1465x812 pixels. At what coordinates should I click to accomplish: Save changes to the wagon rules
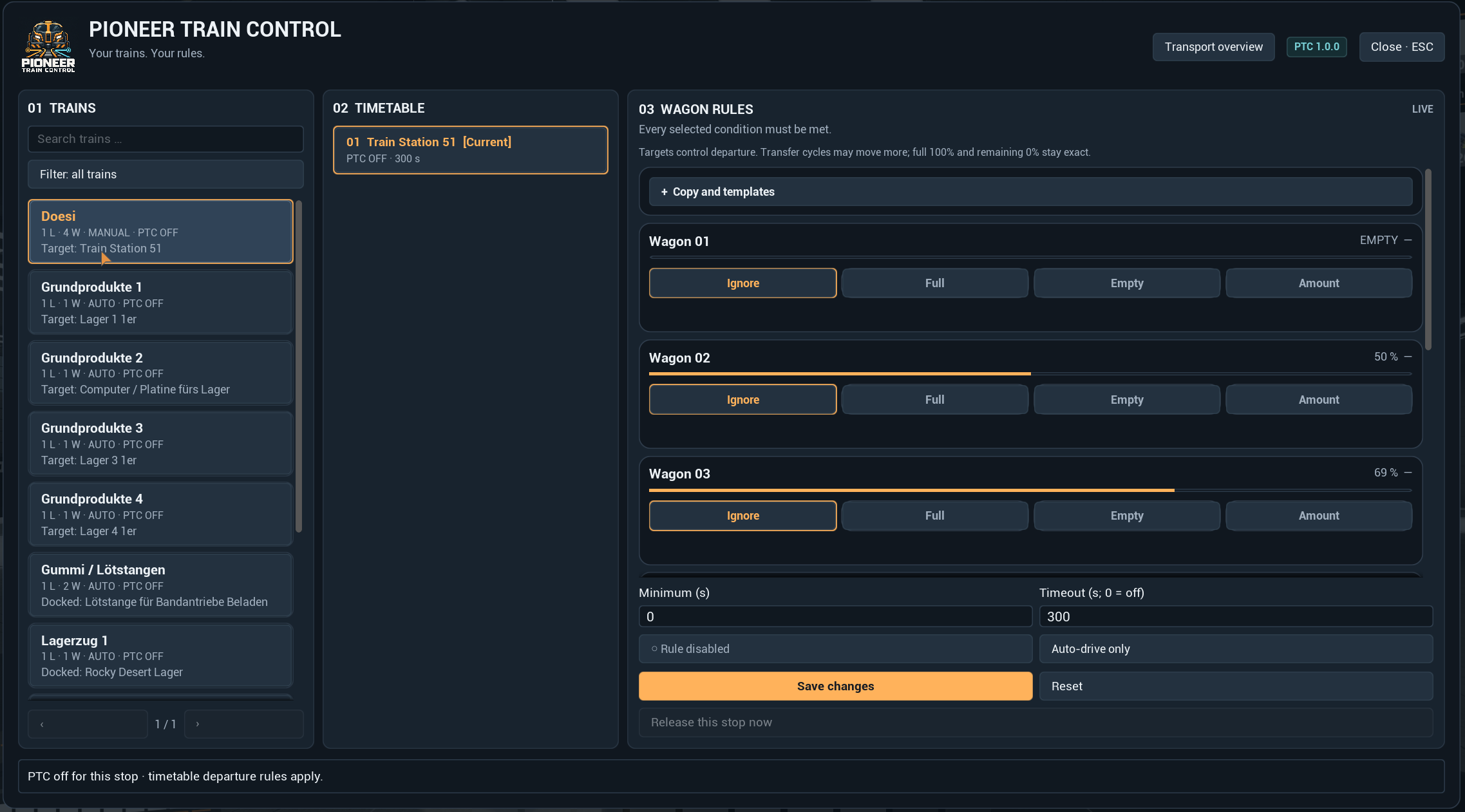coord(835,686)
